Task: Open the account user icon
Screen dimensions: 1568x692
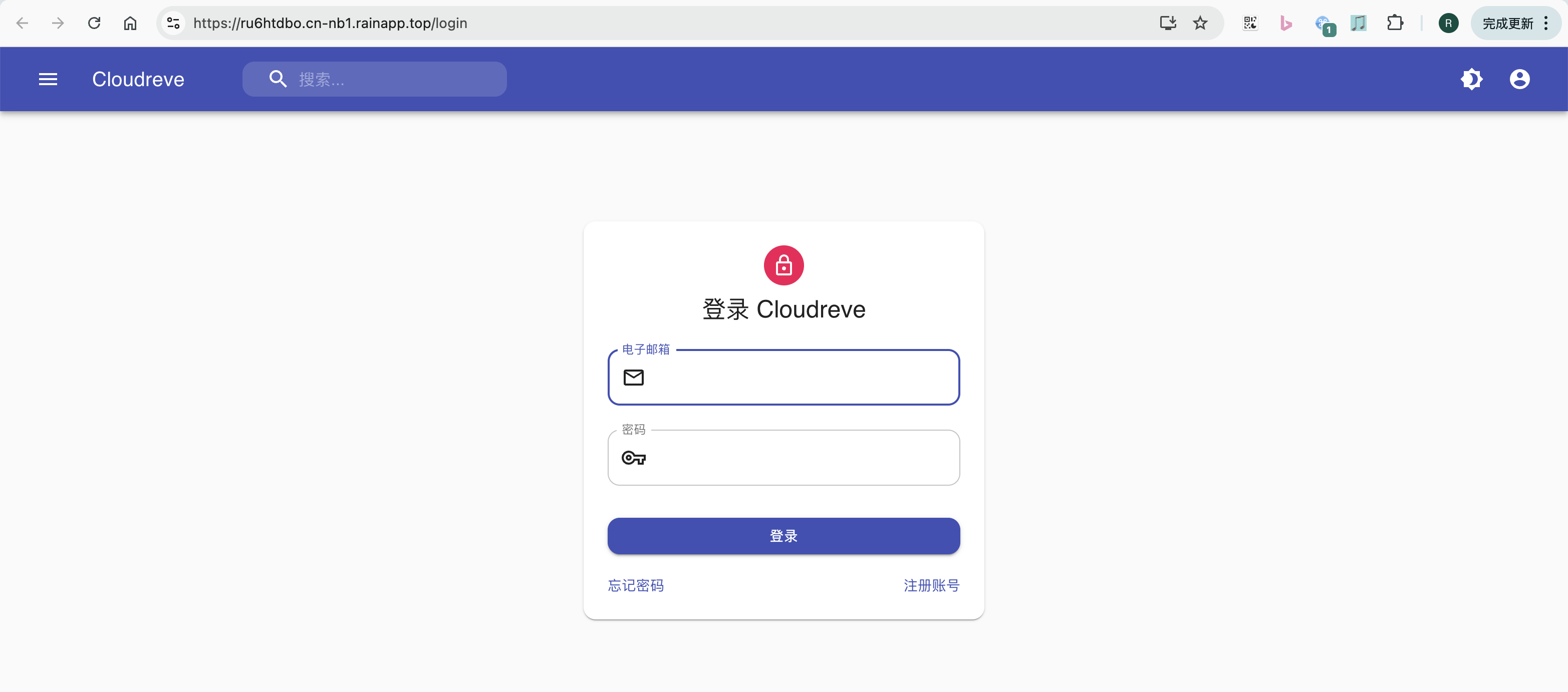Action: [x=1519, y=79]
